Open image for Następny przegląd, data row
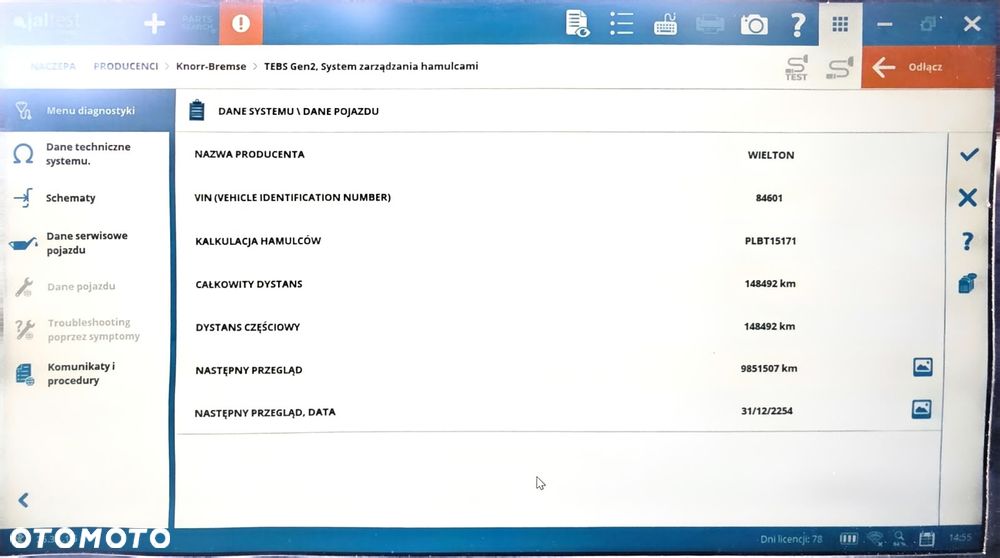 point(922,409)
